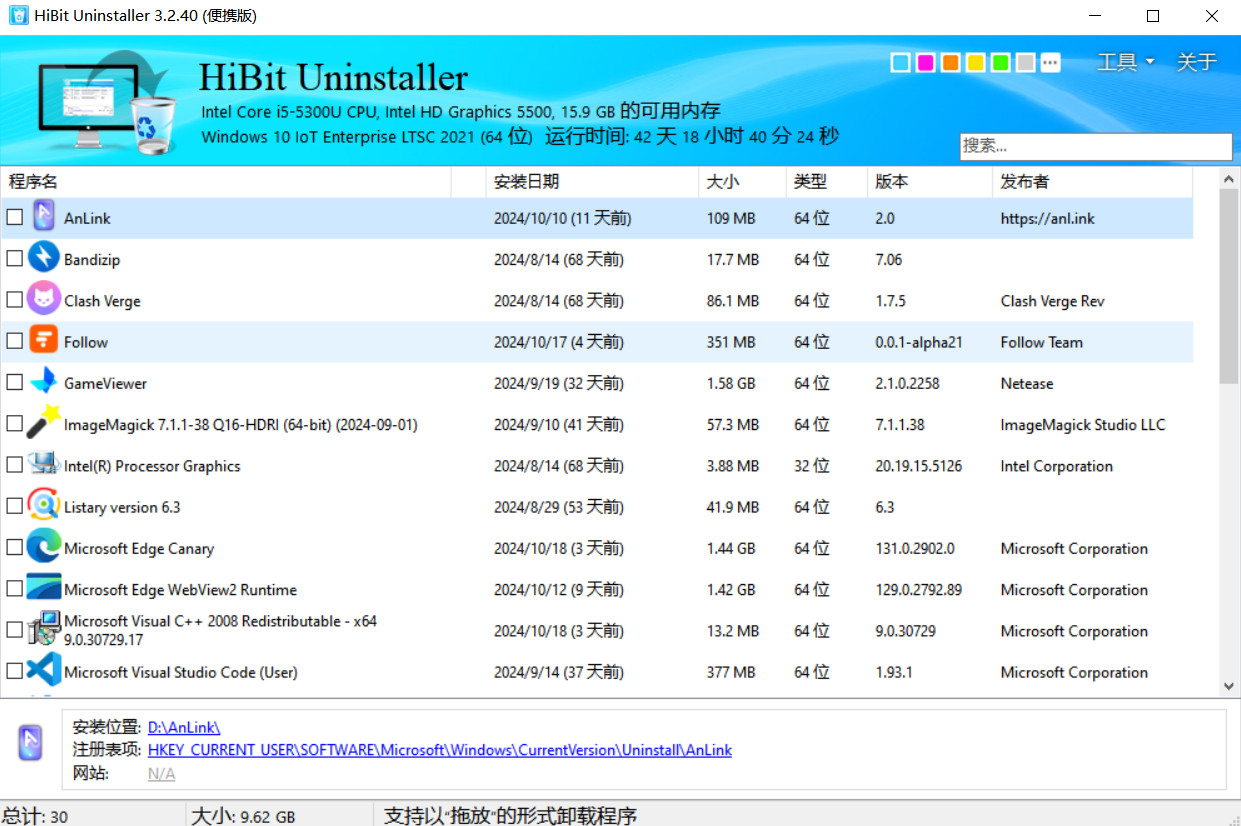The height and width of the screenshot is (826, 1241).
Task: Click the ImageMagick Studio LLC publisher cell
Action: [x=1083, y=424]
